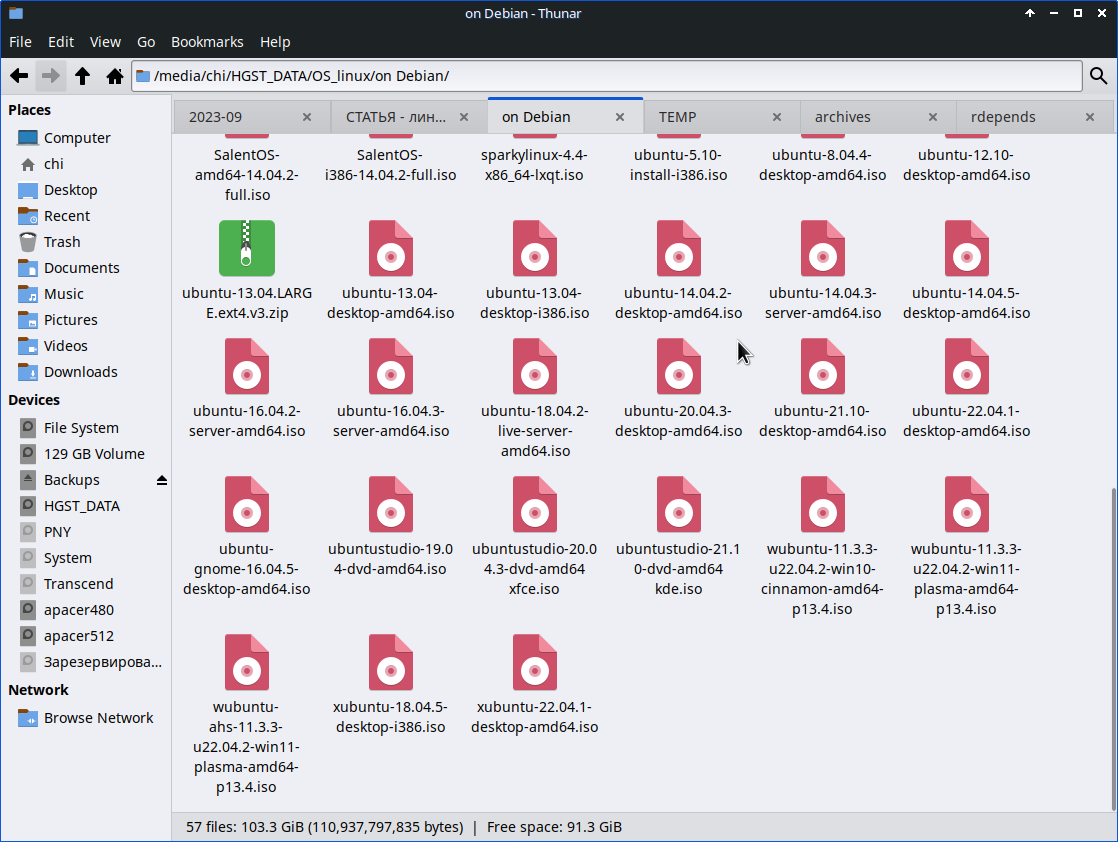This screenshot has height=842, width=1118.
Task: Switch to the TEMP tab
Action: (721, 117)
